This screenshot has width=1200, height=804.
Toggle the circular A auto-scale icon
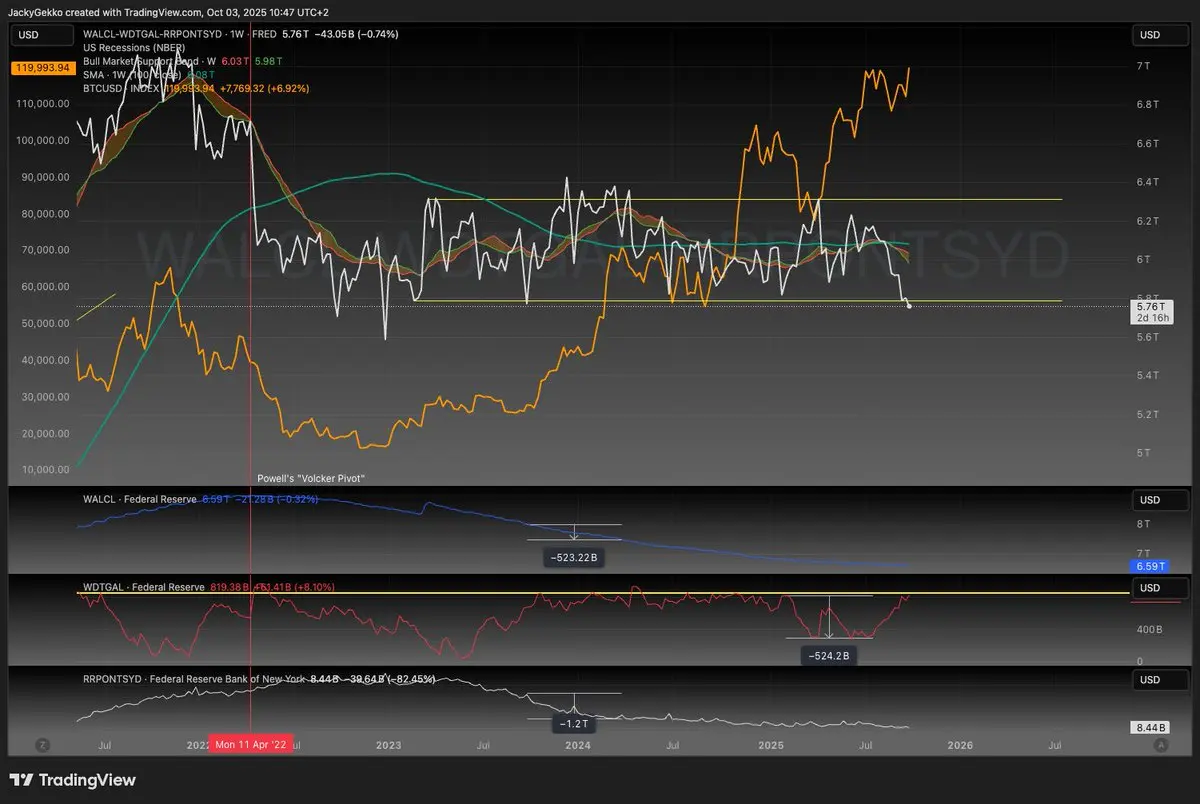tap(1160, 745)
